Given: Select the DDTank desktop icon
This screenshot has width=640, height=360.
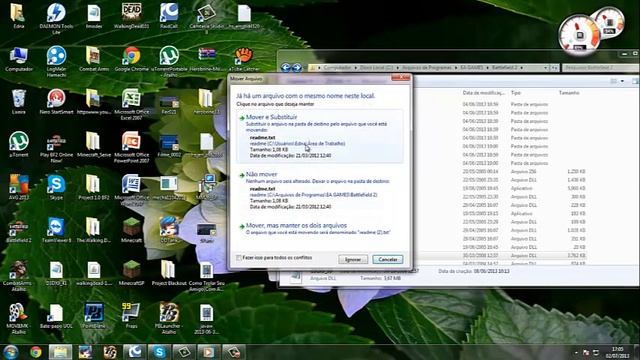Looking at the screenshot, I should click(169, 230).
